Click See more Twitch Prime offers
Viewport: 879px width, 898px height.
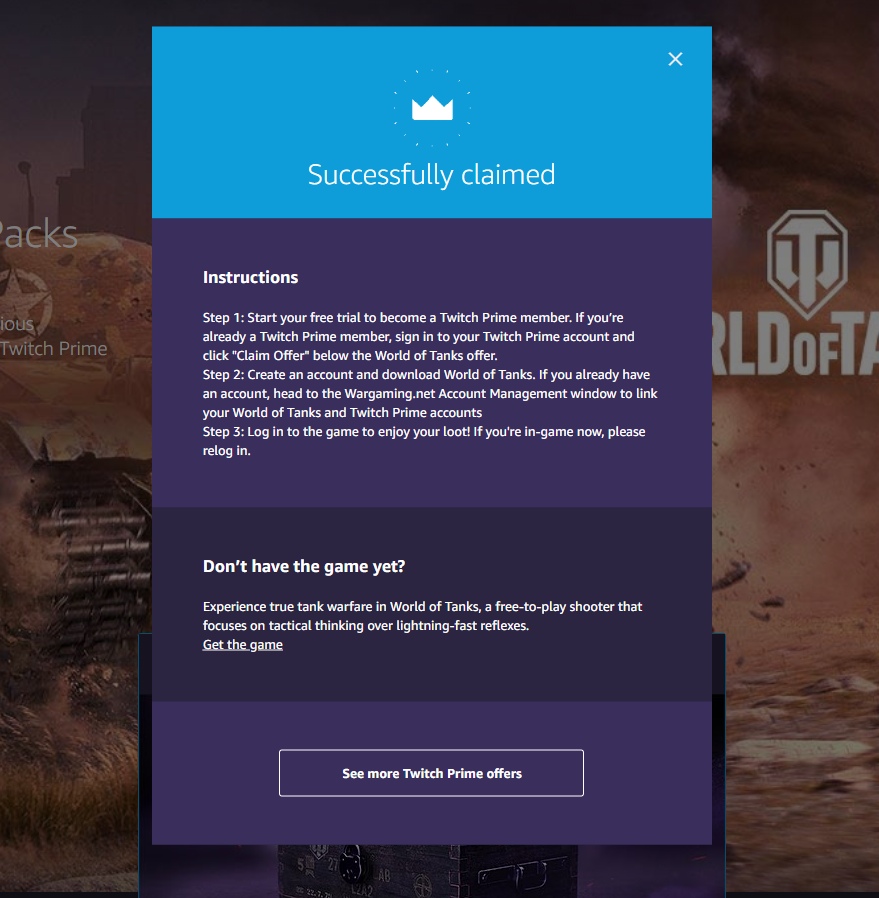(431, 773)
